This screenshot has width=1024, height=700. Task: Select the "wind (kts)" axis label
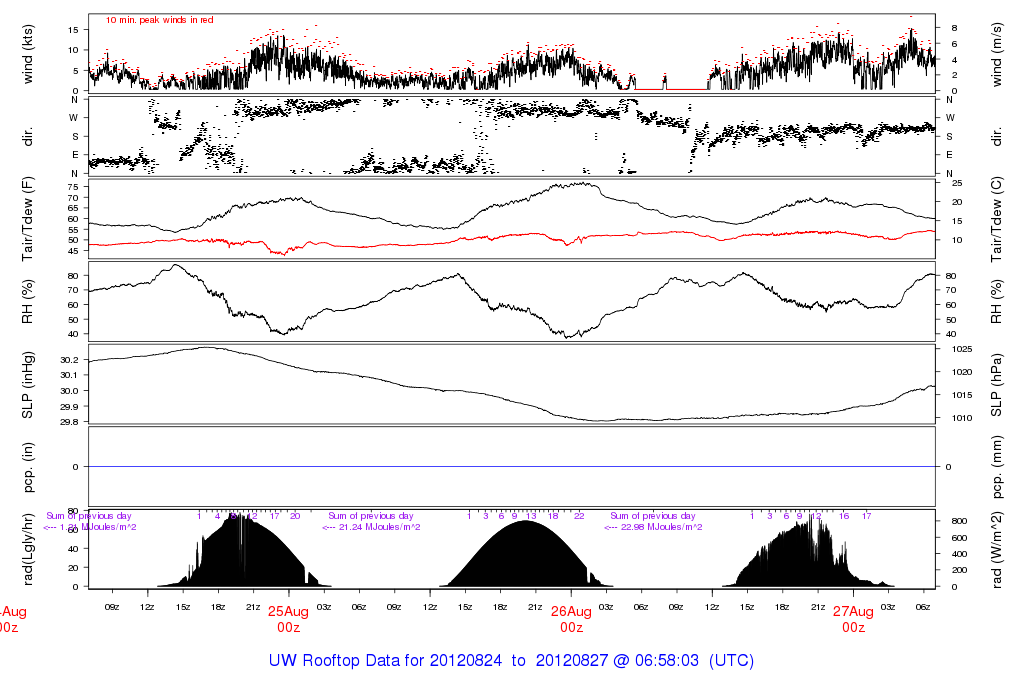(27, 54)
